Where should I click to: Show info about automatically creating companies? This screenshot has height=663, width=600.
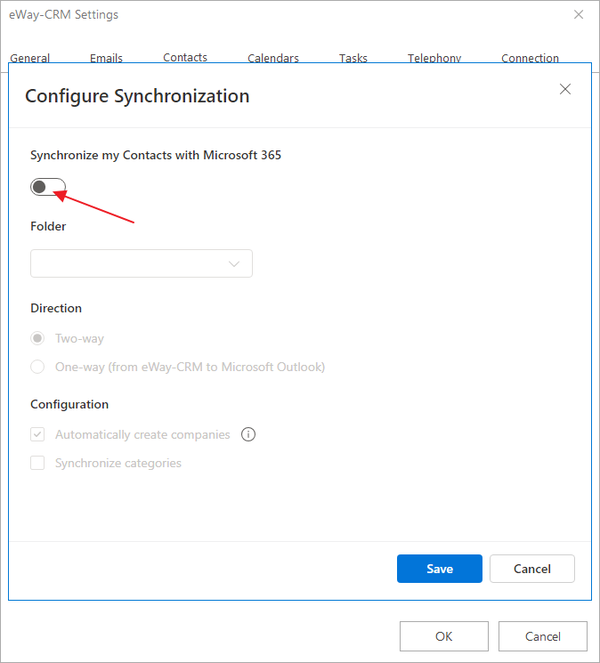click(248, 434)
